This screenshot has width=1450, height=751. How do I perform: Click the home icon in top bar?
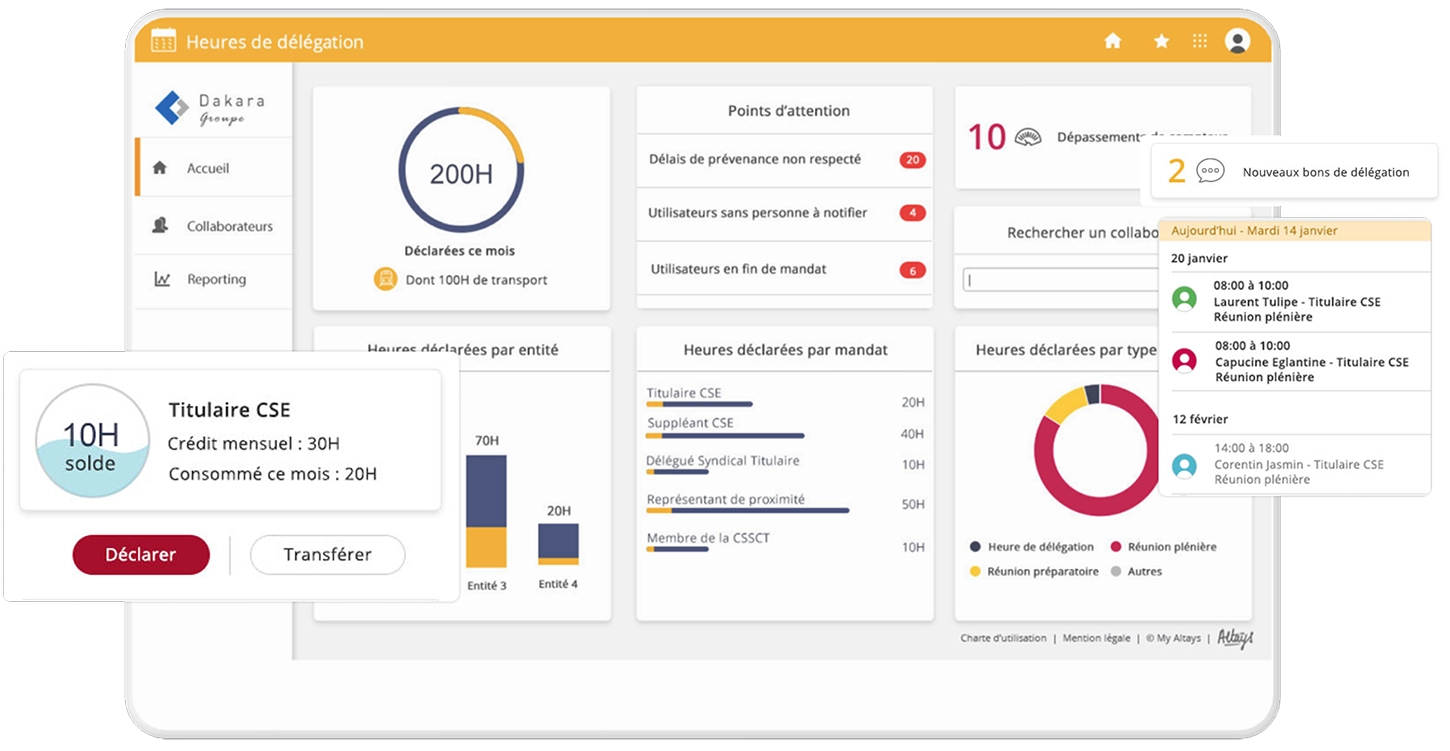click(x=1112, y=41)
